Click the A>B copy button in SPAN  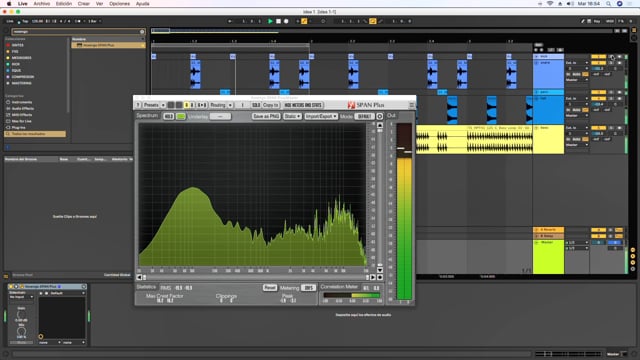pyautogui.click(x=202, y=105)
